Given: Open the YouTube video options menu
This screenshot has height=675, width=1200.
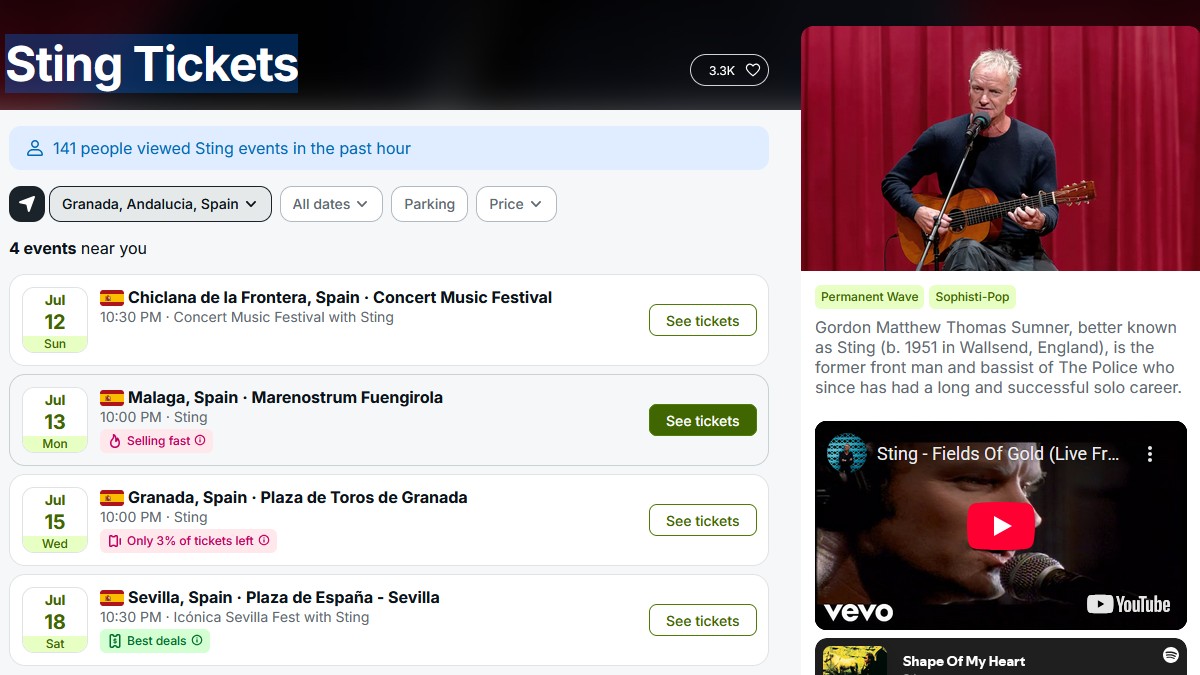Looking at the screenshot, I should 1150,454.
